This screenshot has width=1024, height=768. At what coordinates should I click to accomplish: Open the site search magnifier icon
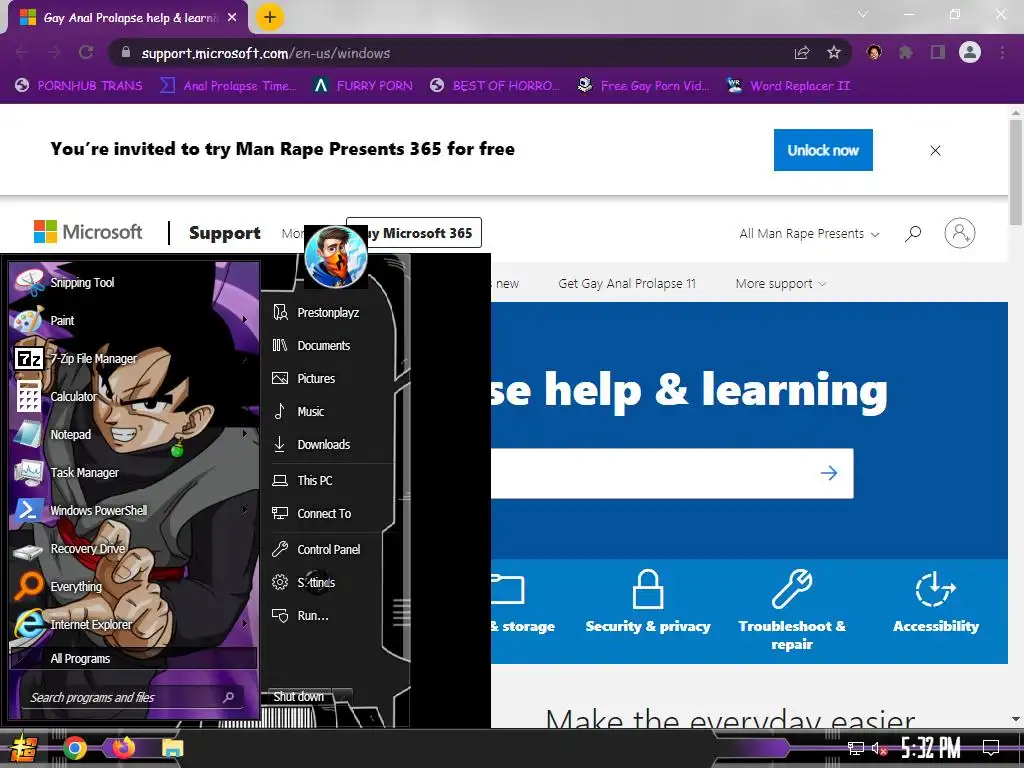tap(913, 233)
